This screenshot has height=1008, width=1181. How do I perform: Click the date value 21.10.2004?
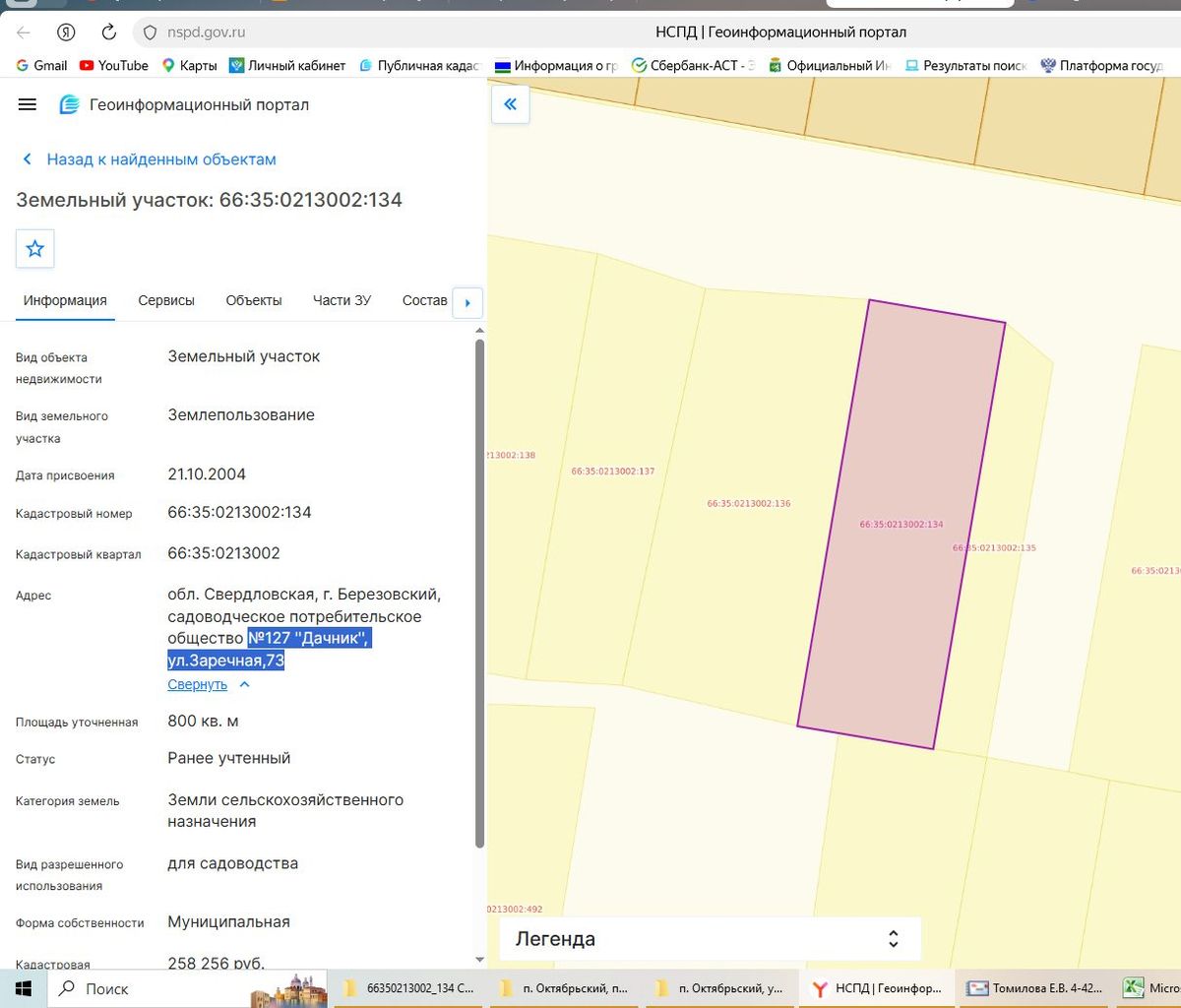tap(207, 474)
